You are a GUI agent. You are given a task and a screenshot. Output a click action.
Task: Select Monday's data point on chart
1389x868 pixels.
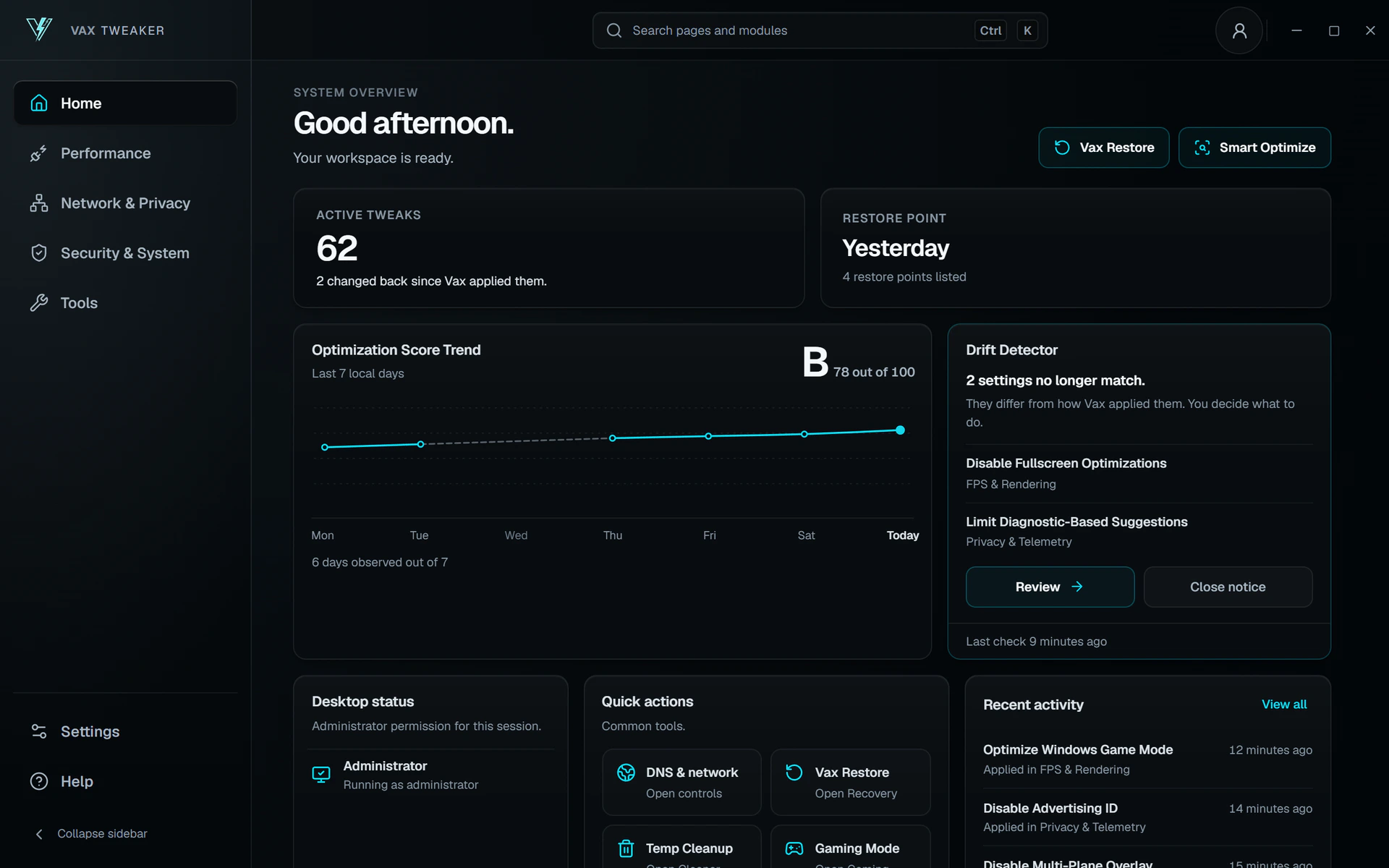[x=325, y=447]
